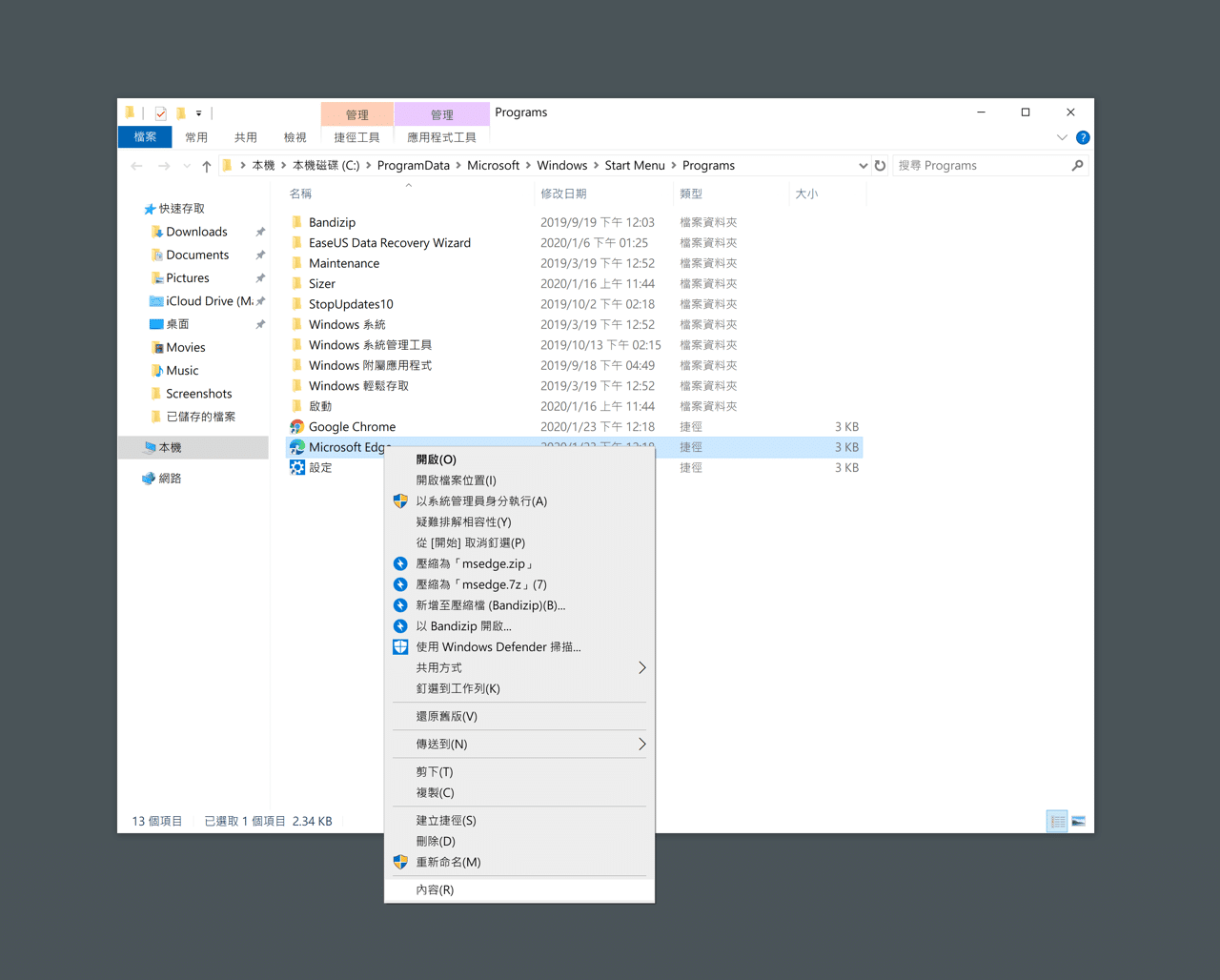This screenshot has width=1220, height=980.
Task: Click the Downloads folder icon in sidebar
Action: pyautogui.click(x=157, y=232)
